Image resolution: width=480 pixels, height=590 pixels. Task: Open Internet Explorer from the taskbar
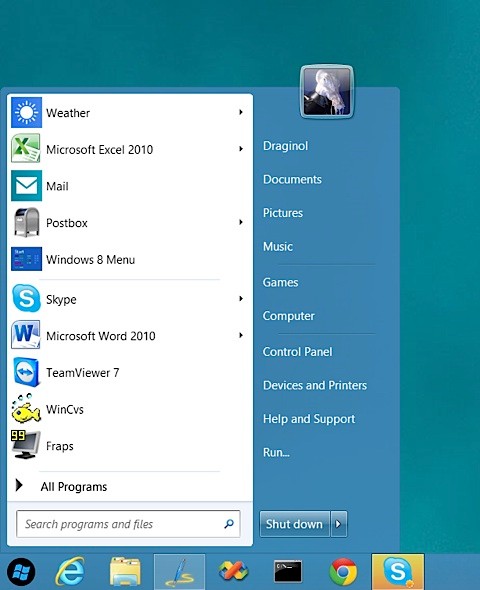coord(70,572)
